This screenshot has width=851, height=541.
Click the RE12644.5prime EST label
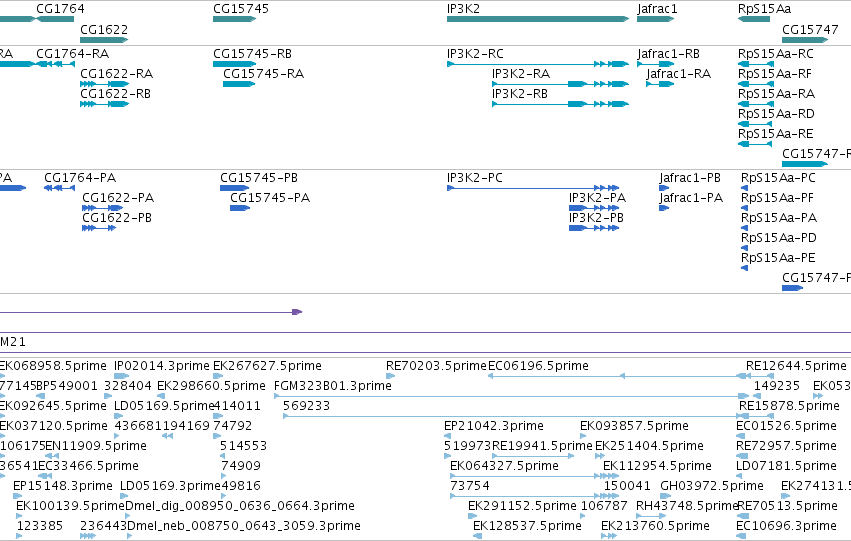(x=796, y=366)
